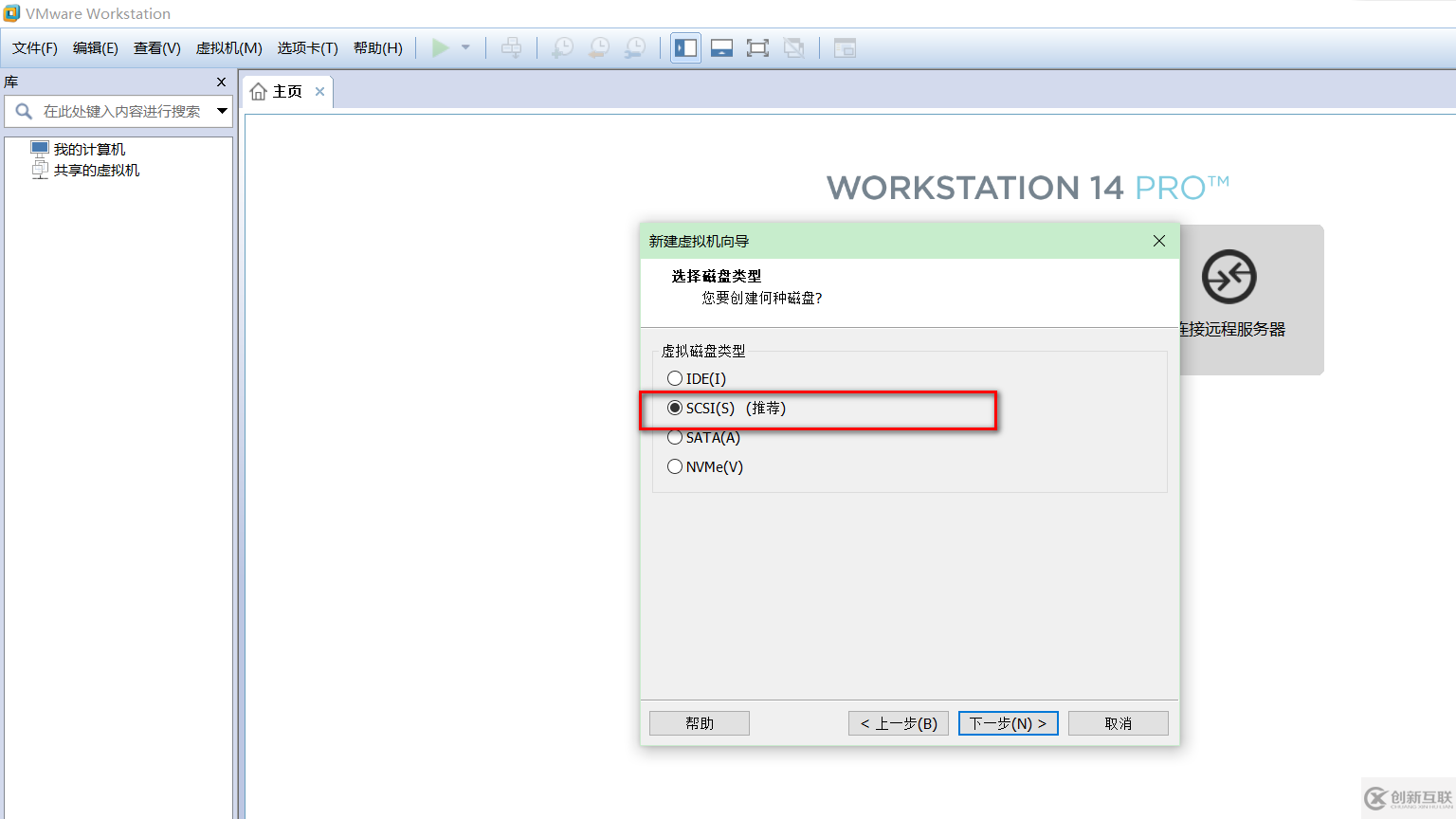Click the 上一步(B) back button
The width and height of the screenshot is (1456, 819).
899,723
